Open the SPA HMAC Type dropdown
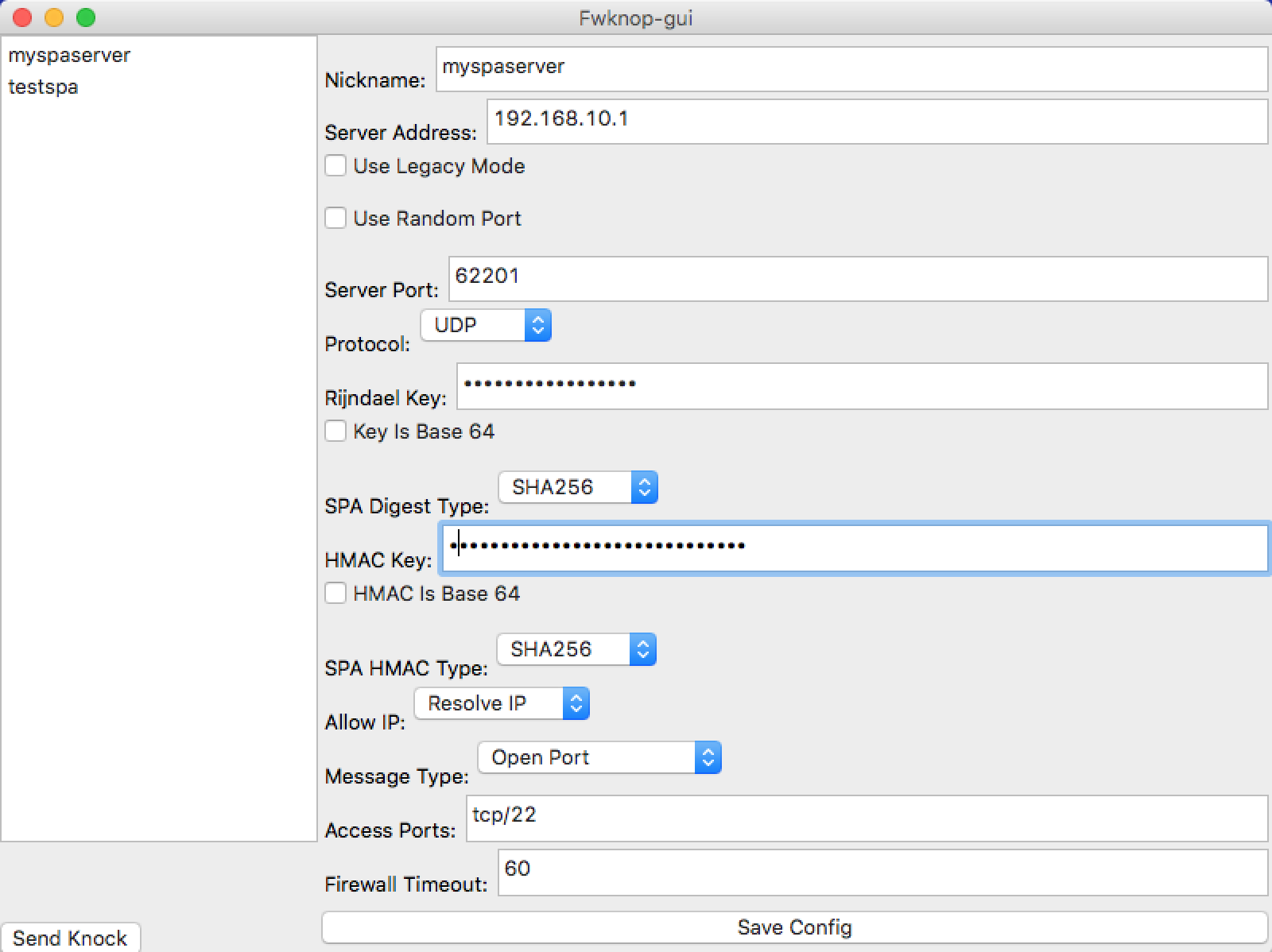The height and width of the screenshot is (952, 1272). 576,649
